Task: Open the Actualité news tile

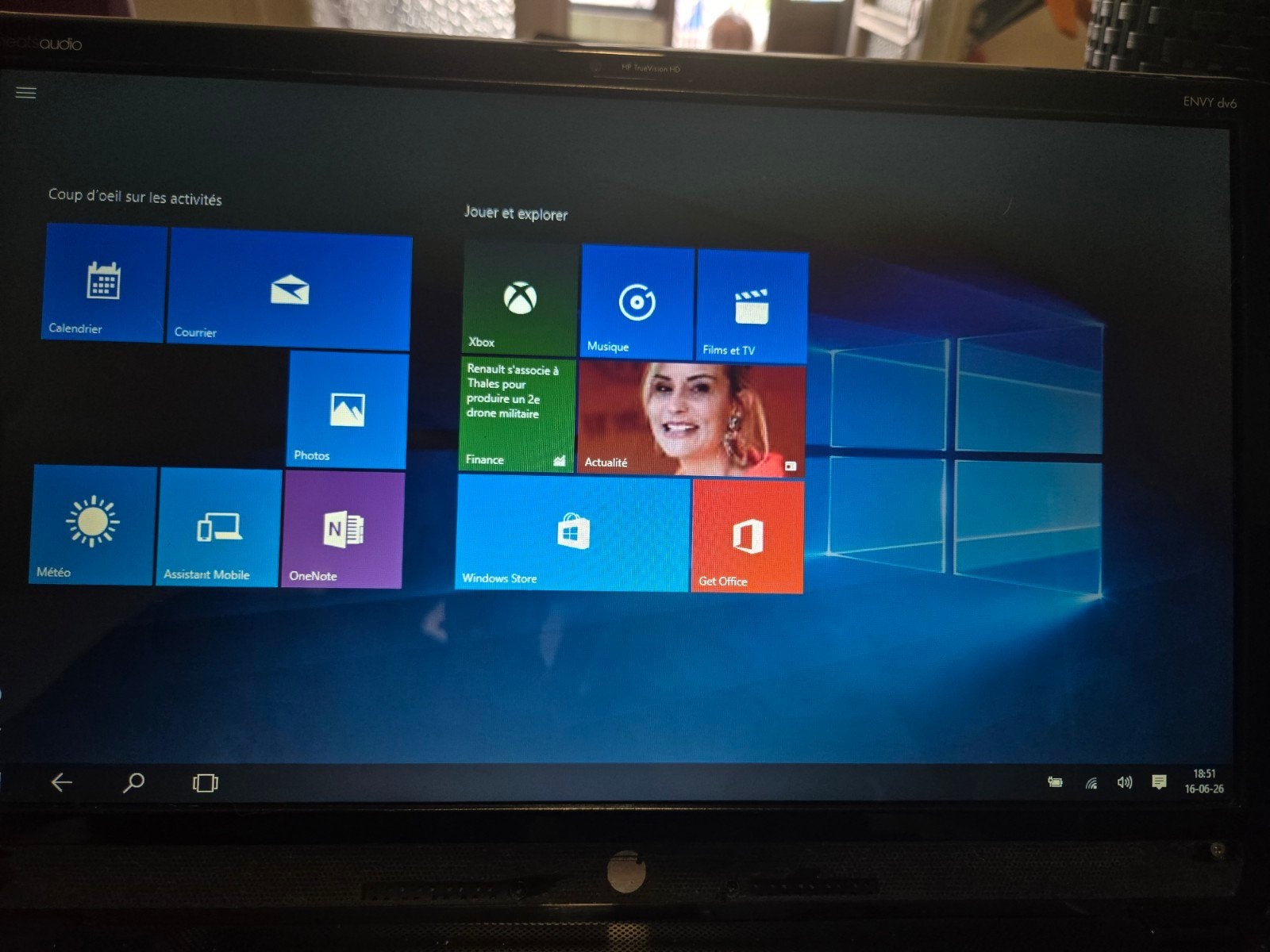Action: point(691,419)
